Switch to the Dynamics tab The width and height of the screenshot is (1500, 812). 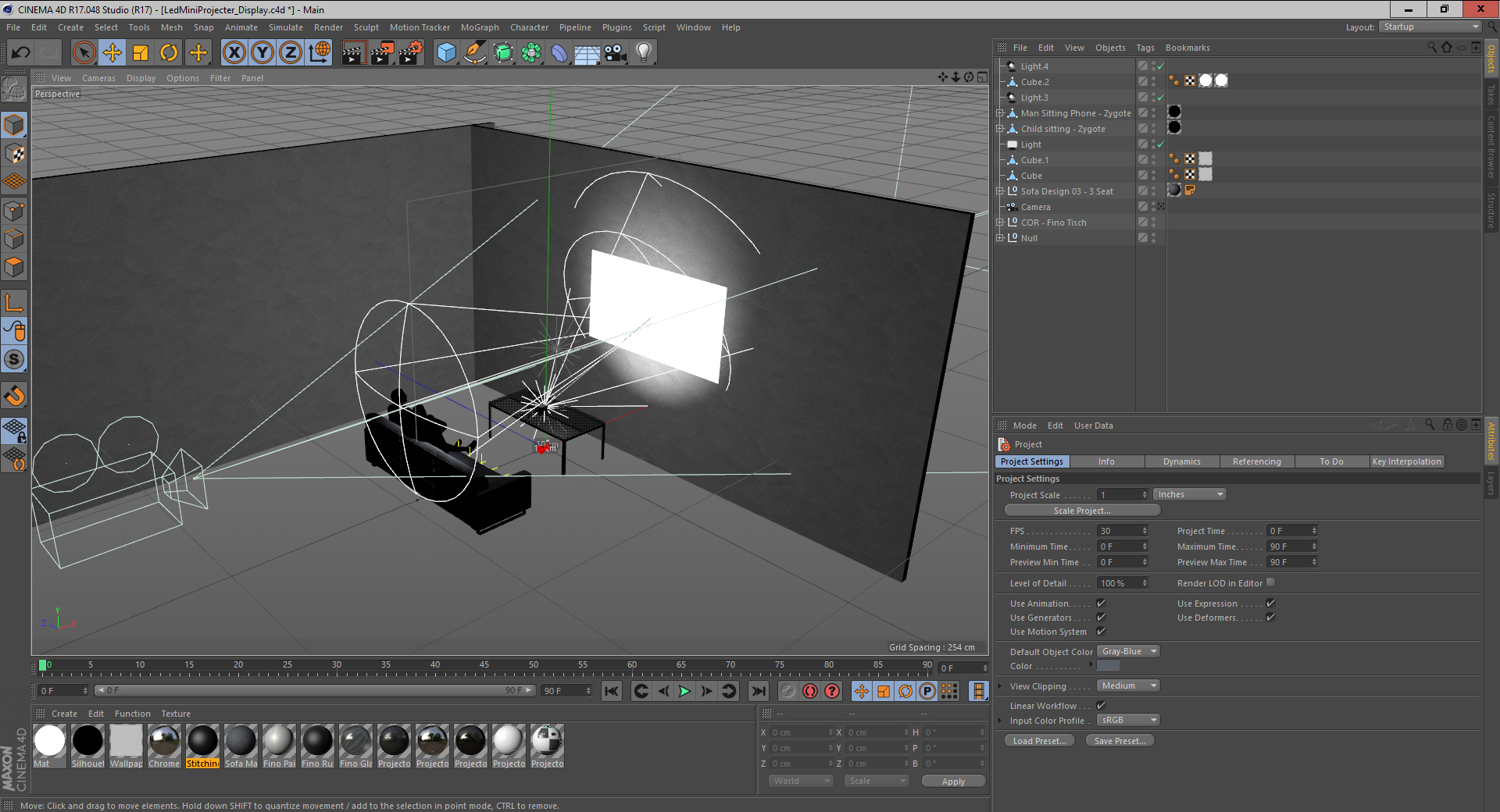pyautogui.click(x=1181, y=461)
